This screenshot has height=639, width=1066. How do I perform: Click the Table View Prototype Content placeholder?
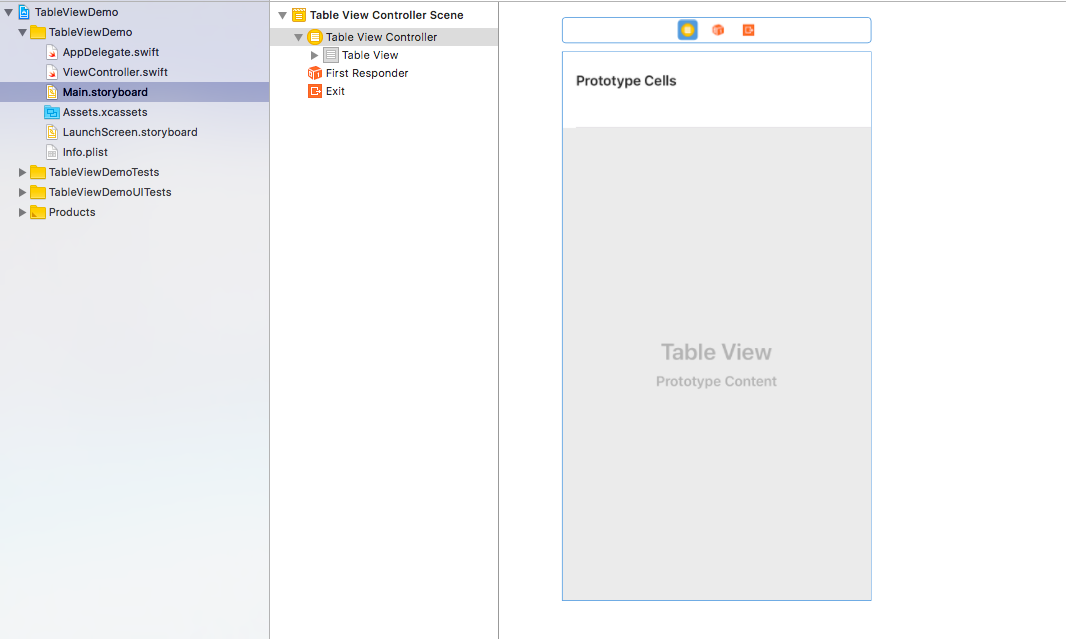click(716, 365)
